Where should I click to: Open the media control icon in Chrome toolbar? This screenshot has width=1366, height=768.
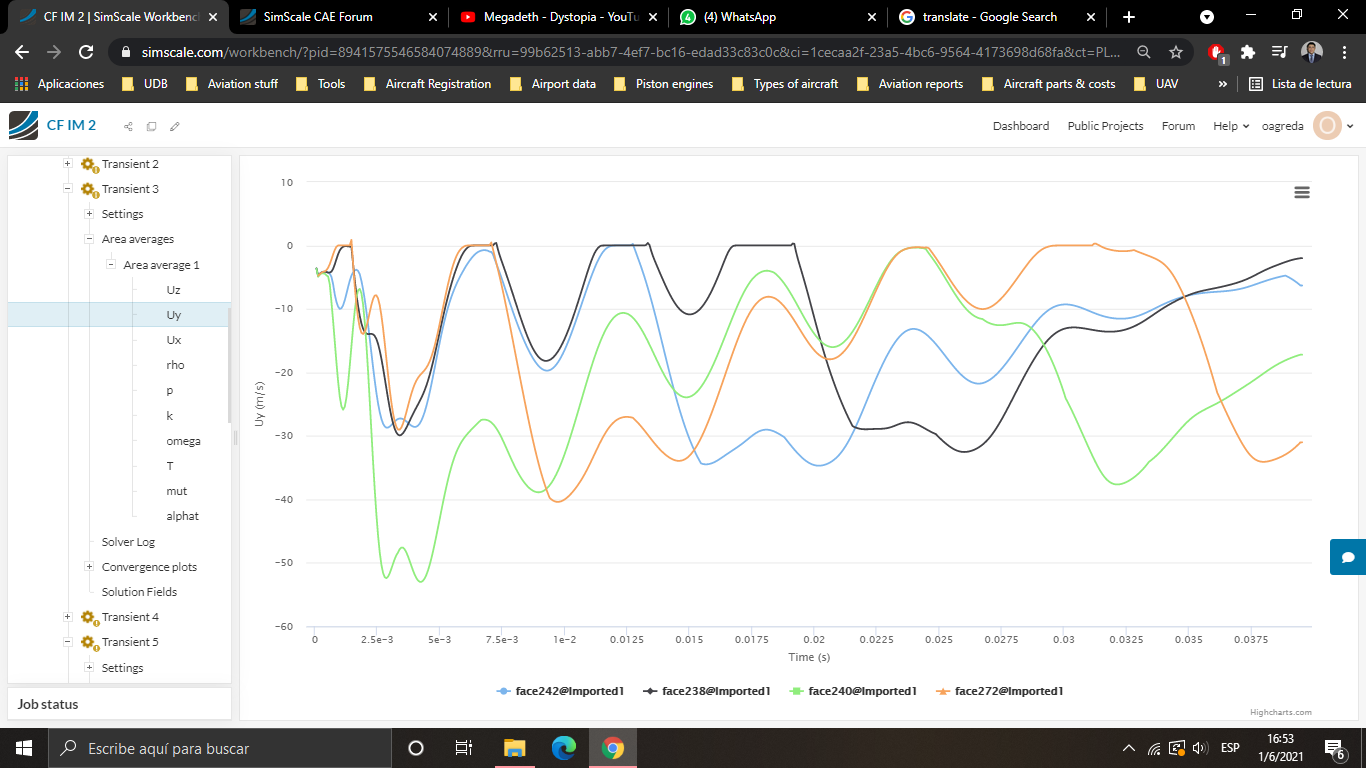coord(1280,52)
